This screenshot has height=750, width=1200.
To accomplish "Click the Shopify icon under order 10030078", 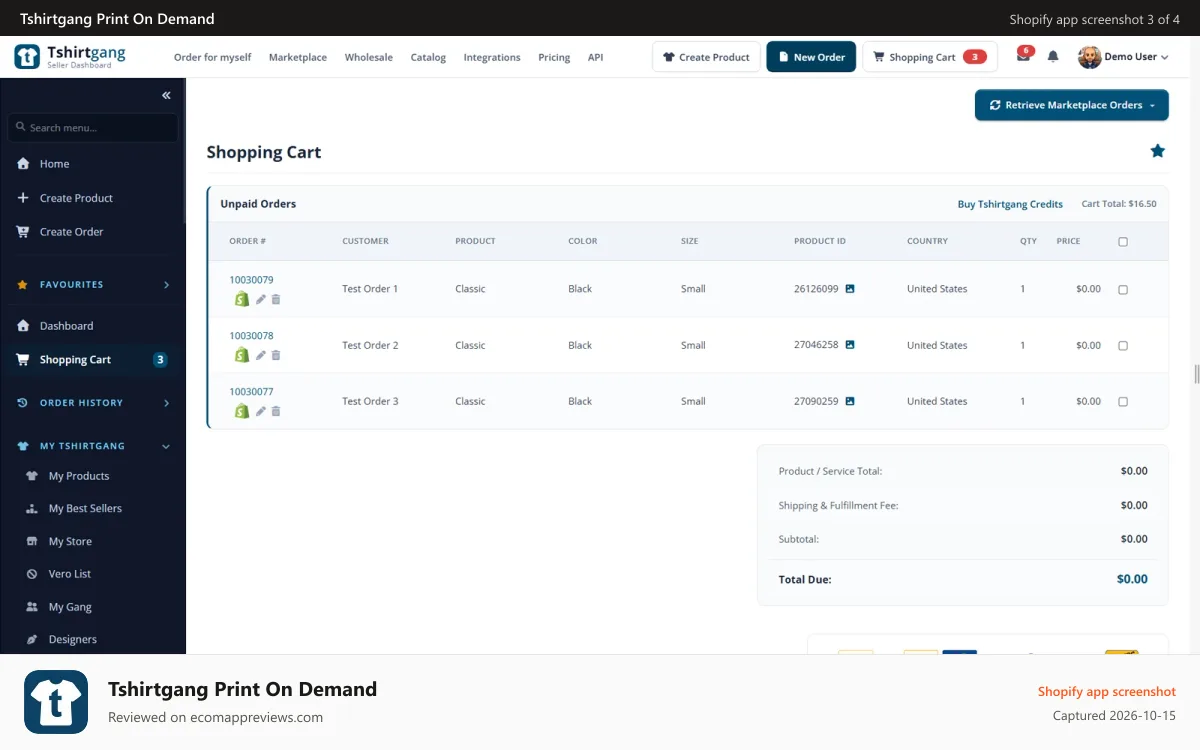I will tap(241, 355).
